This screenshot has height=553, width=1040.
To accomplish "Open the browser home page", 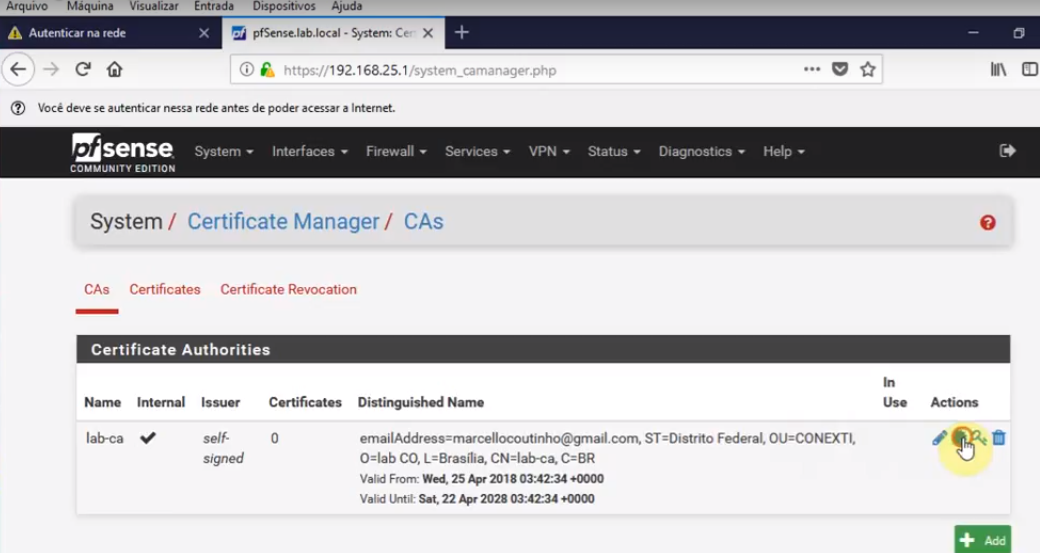I will [x=115, y=70].
